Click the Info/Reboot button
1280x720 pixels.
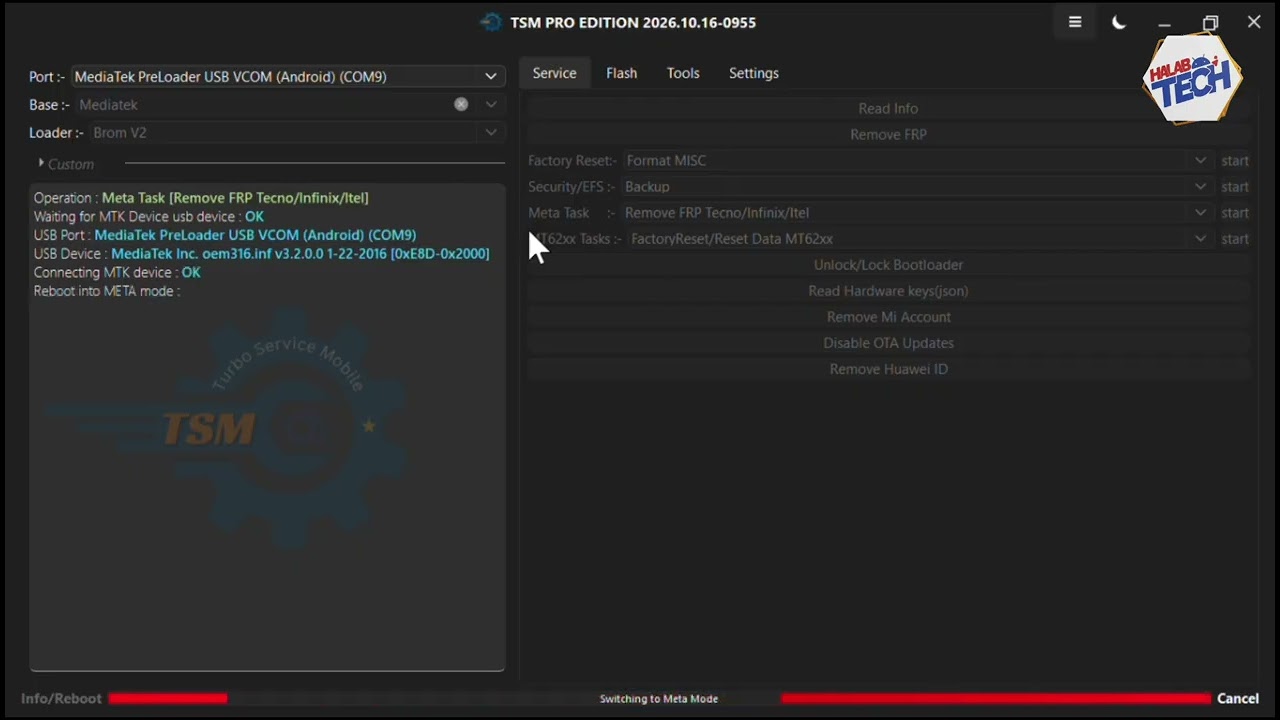click(x=61, y=698)
